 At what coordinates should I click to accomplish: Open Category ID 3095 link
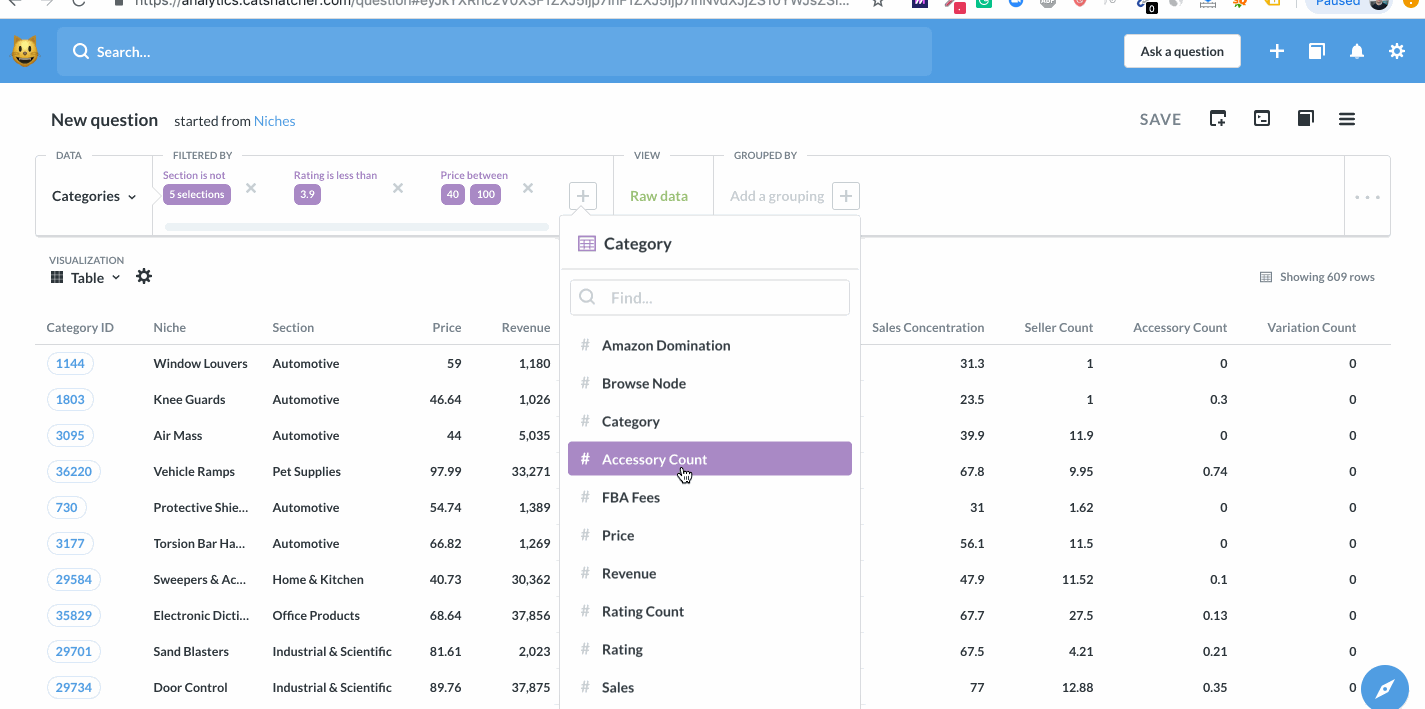coord(70,435)
